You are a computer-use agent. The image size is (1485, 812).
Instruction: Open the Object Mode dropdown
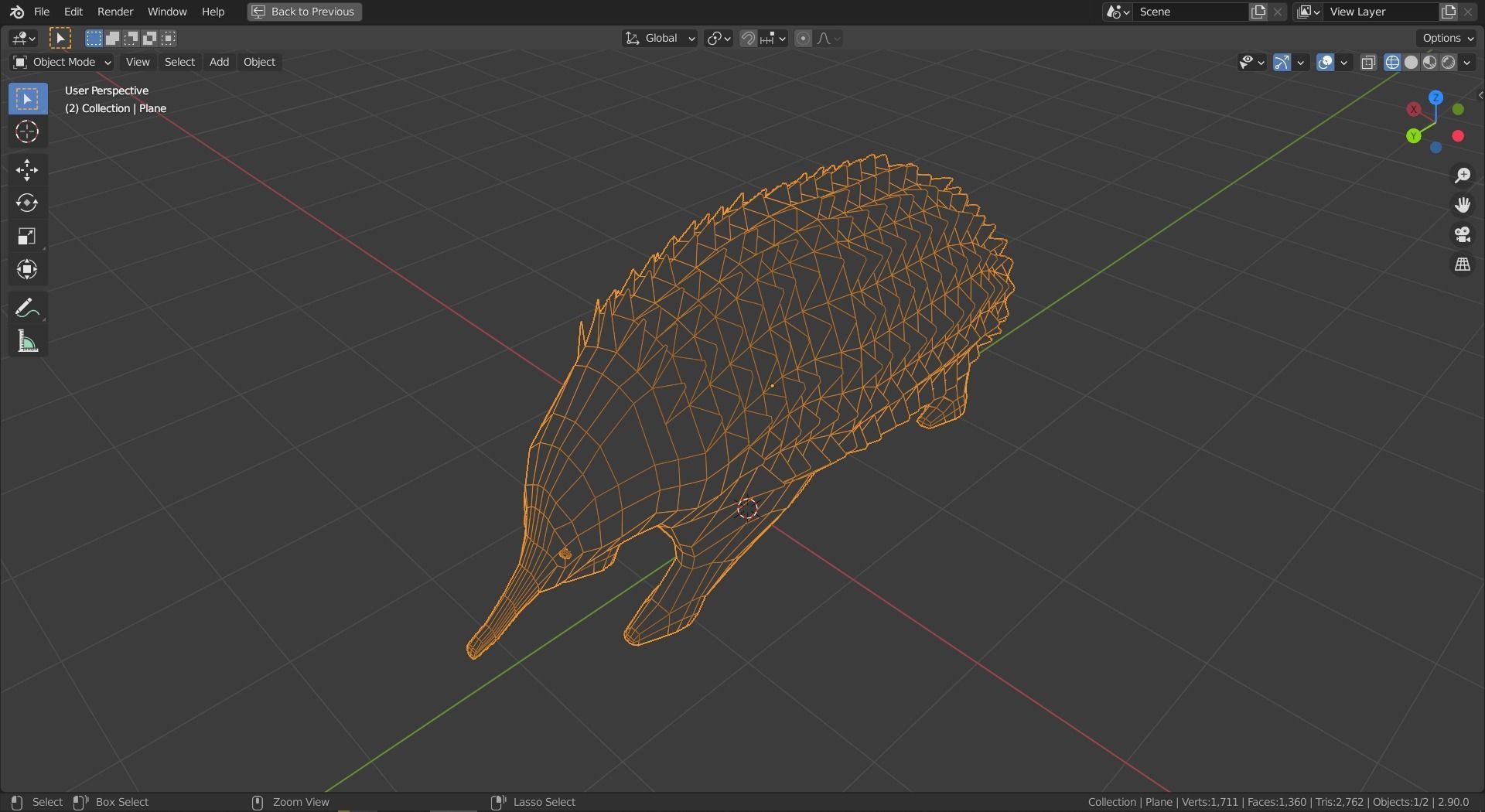coord(62,62)
